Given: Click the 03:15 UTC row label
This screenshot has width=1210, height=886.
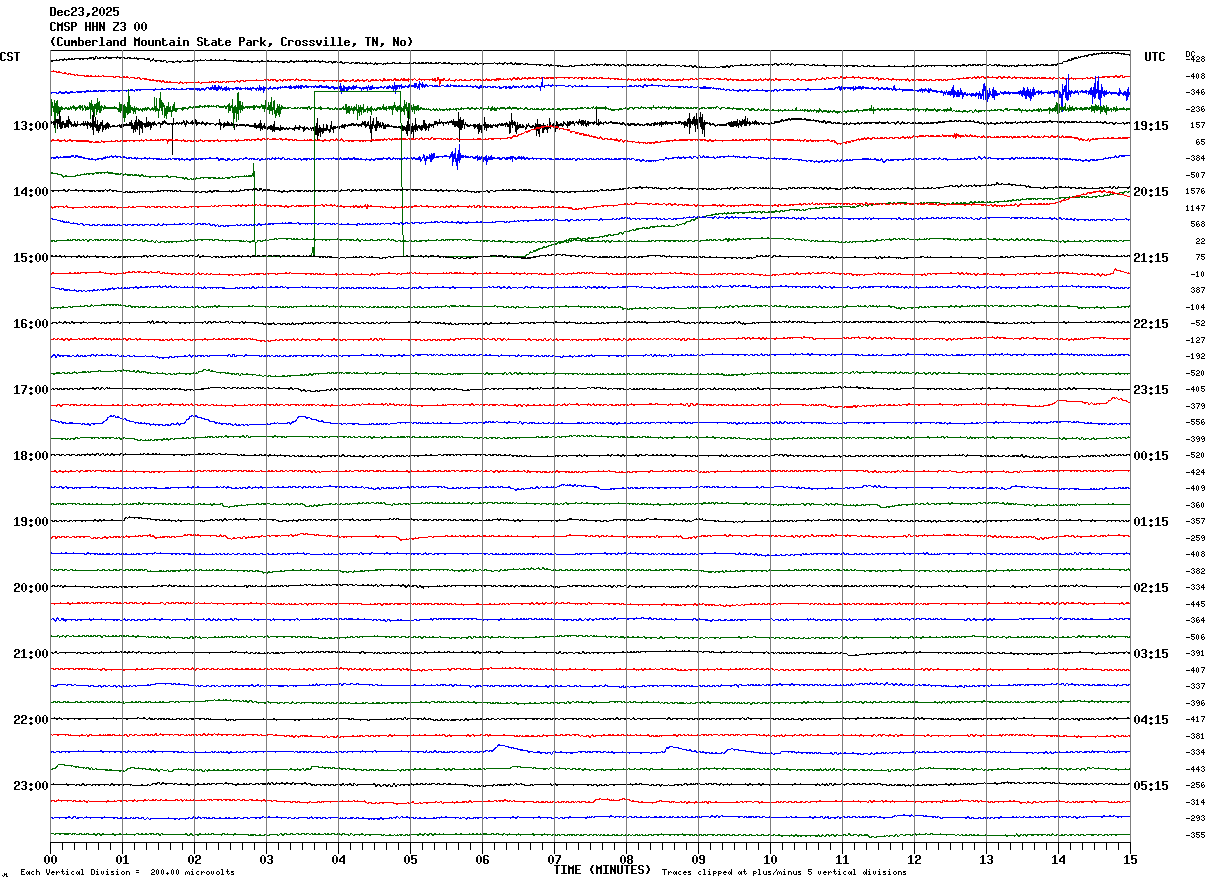Looking at the screenshot, I should [x=1151, y=654].
